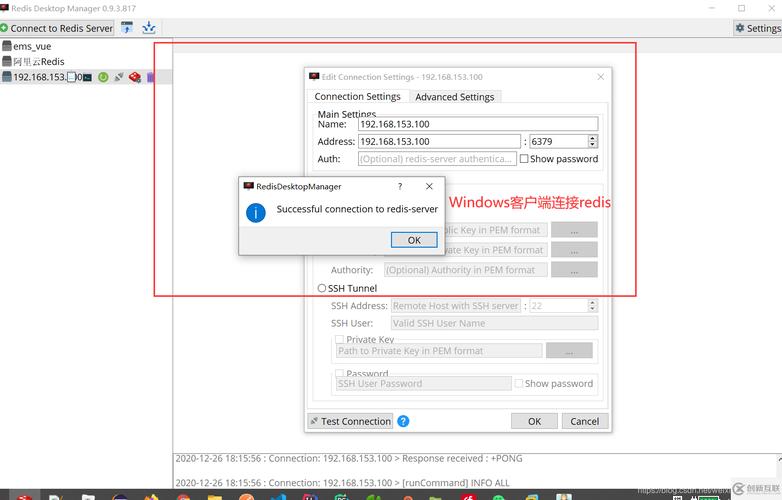This screenshot has height=500, width=782.
Task: Minimize the Redis Desktop Manager window
Action: coord(712,8)
